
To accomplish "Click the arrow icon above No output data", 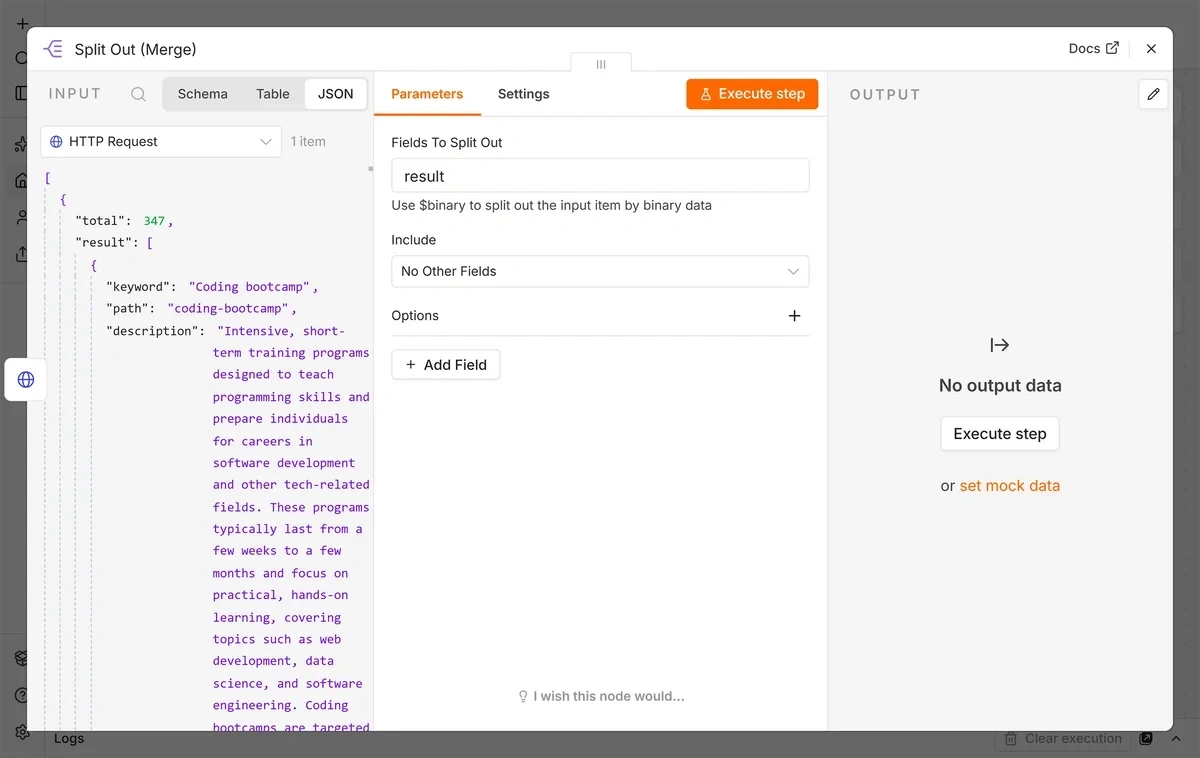I will click(1000, 345).
